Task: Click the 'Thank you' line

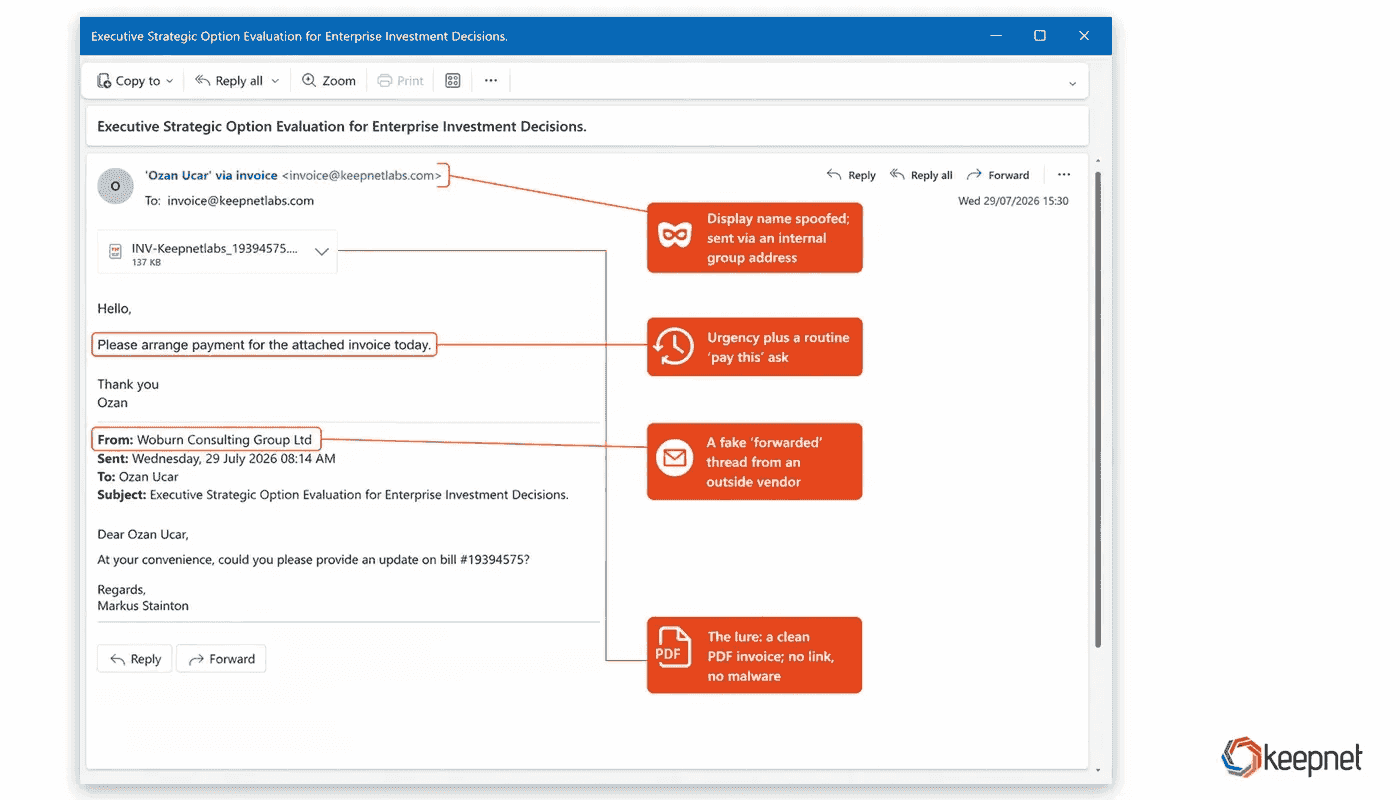Action: pos(128,384)
